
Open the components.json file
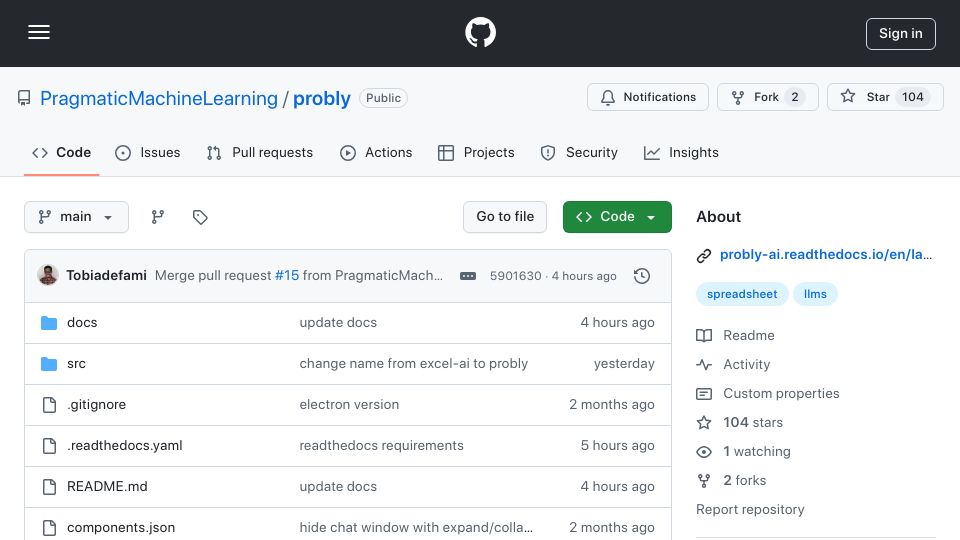tap(121, 528)
